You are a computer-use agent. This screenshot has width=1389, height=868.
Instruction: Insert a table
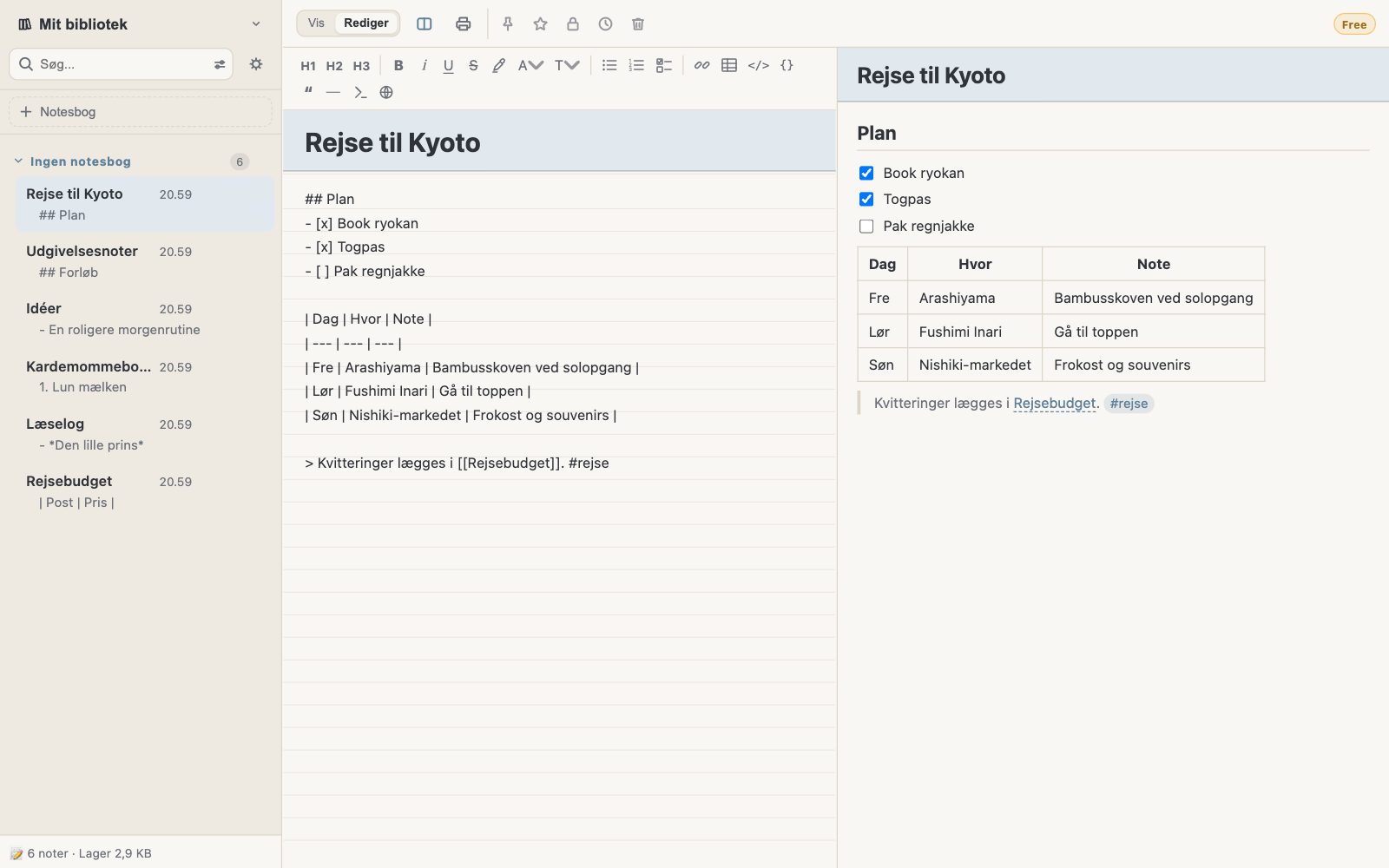tap(729, 65)
